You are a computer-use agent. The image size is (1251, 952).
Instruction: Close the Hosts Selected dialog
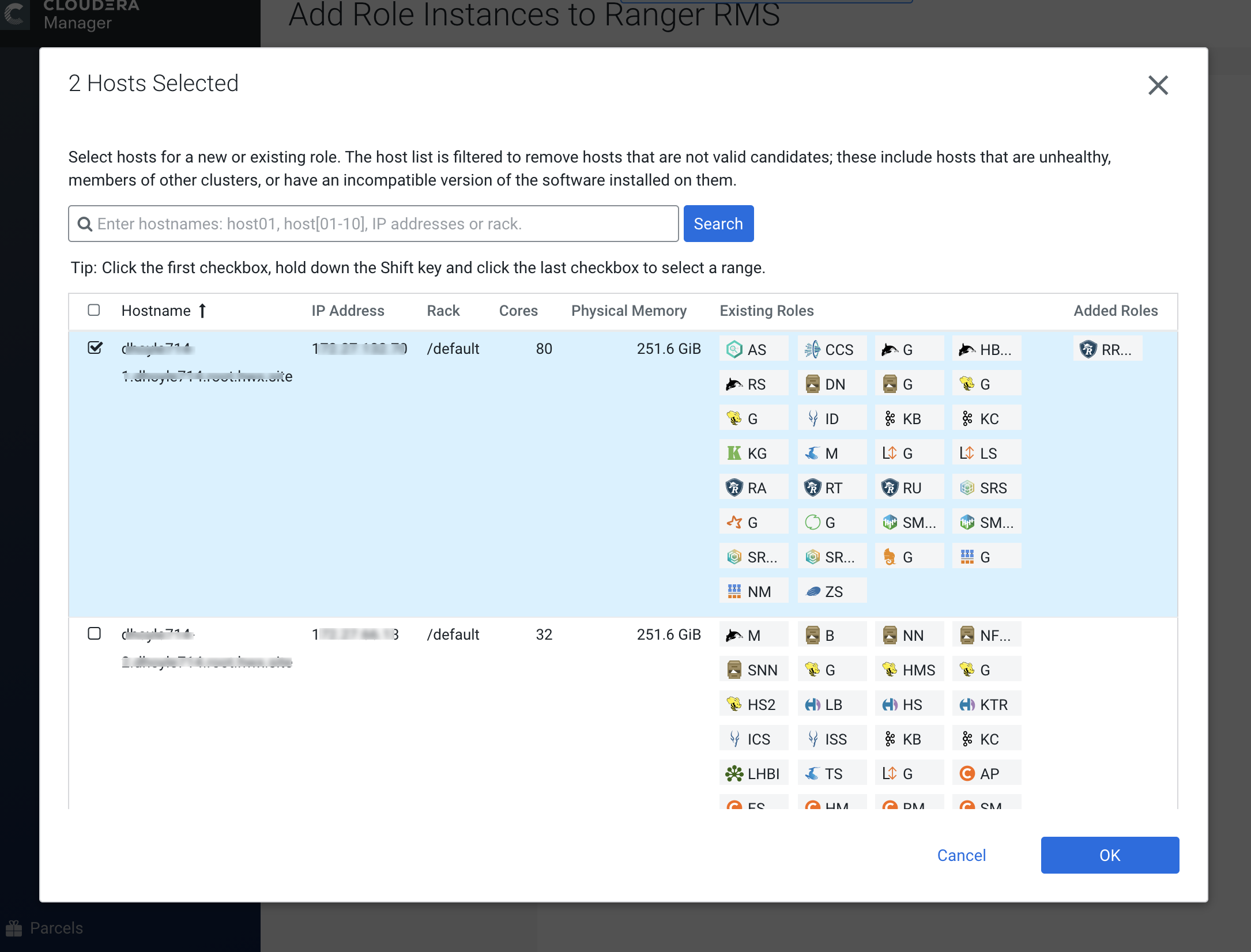1158,85
